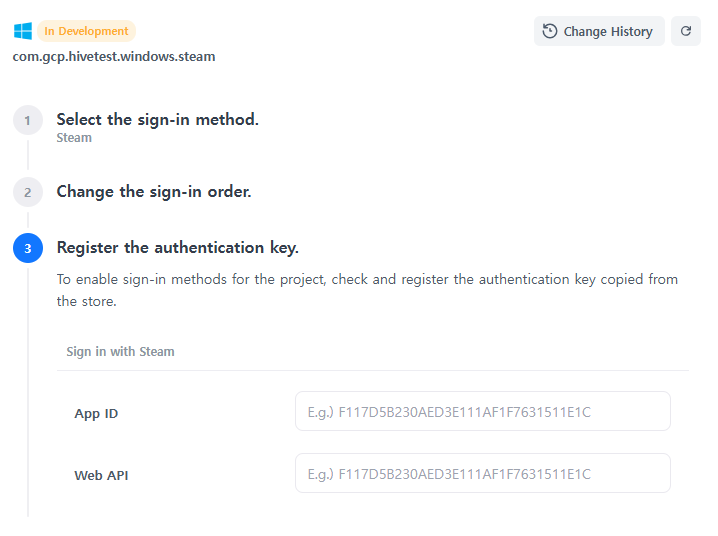Click the In Development status badge
718x536 pixels.
[86, 31]
